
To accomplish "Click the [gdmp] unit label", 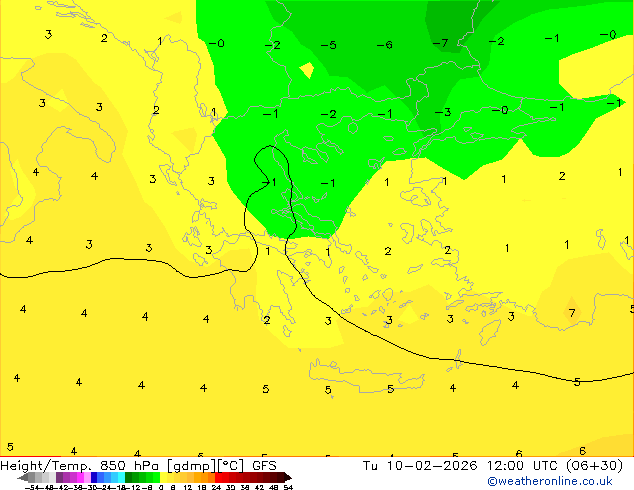I will click(192, 466).
